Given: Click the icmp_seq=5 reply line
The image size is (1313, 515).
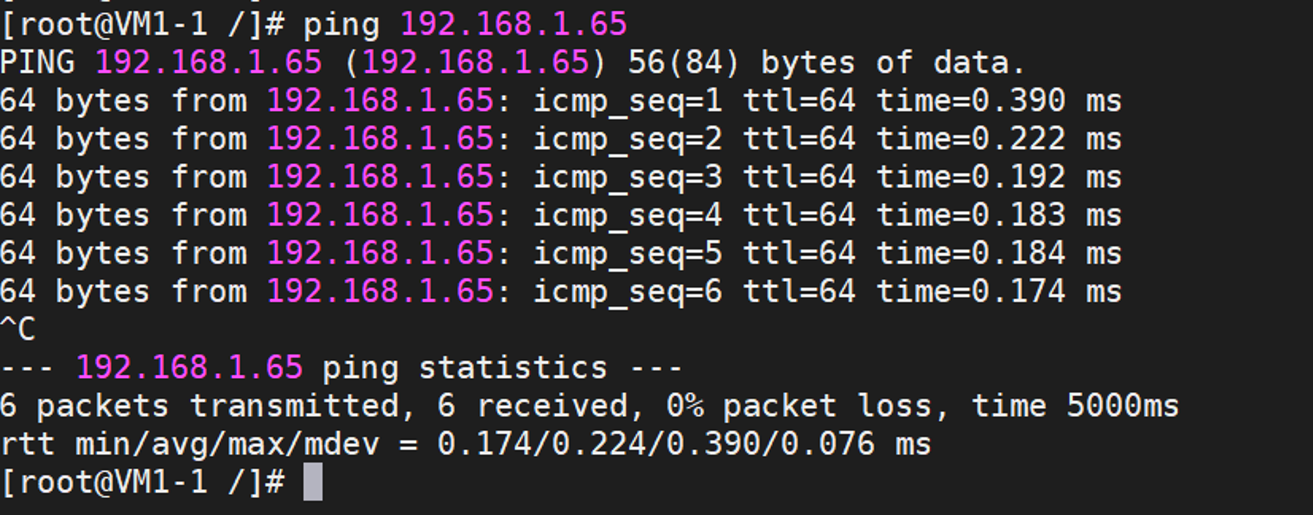Looking at the screenshot, I should coord(560,253).
